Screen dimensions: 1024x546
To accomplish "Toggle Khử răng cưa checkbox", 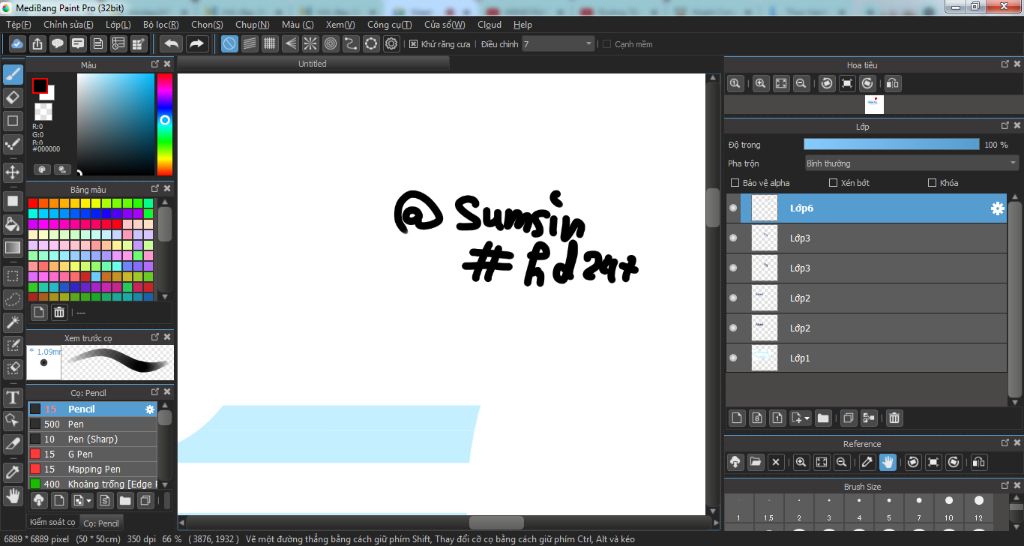I will (x=413, y=44).
